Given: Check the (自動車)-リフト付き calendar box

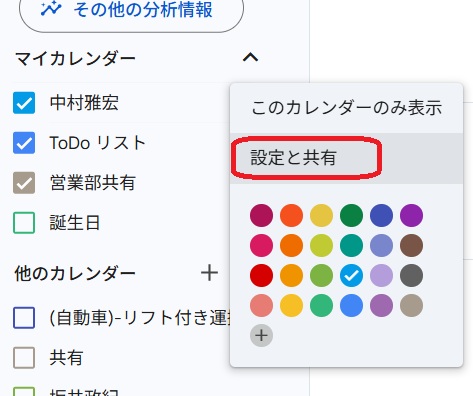Looking at the screenshot, I should (x=24, y=318).
